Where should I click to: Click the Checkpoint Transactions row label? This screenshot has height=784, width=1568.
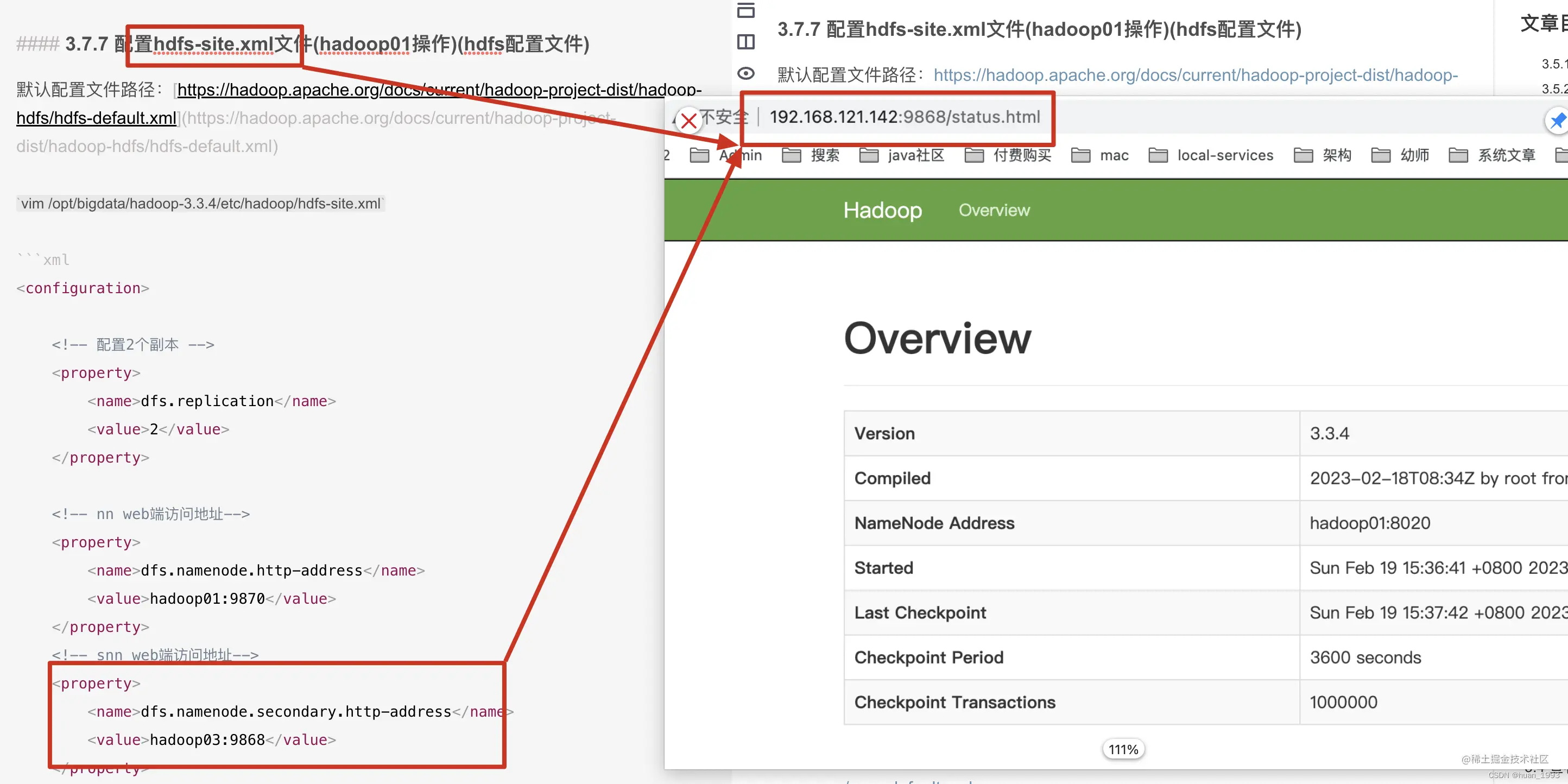[955, 703]
